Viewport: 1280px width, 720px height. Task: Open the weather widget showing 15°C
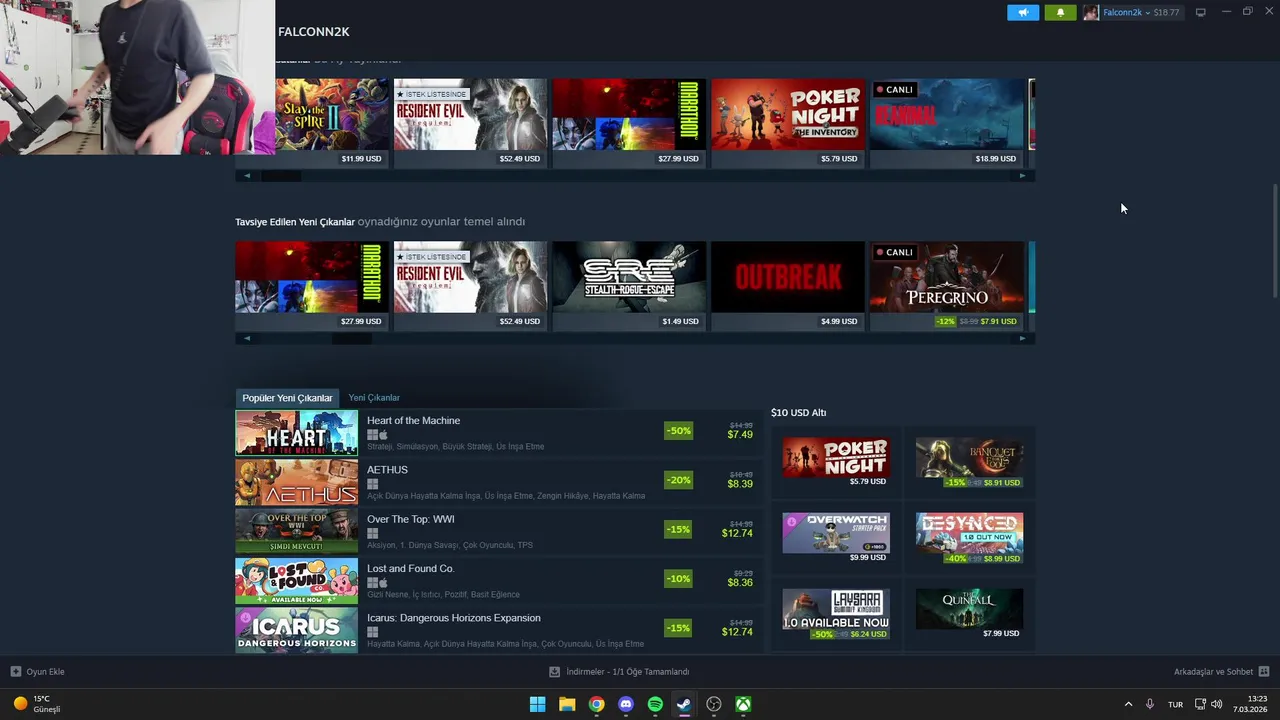[37, 704]
